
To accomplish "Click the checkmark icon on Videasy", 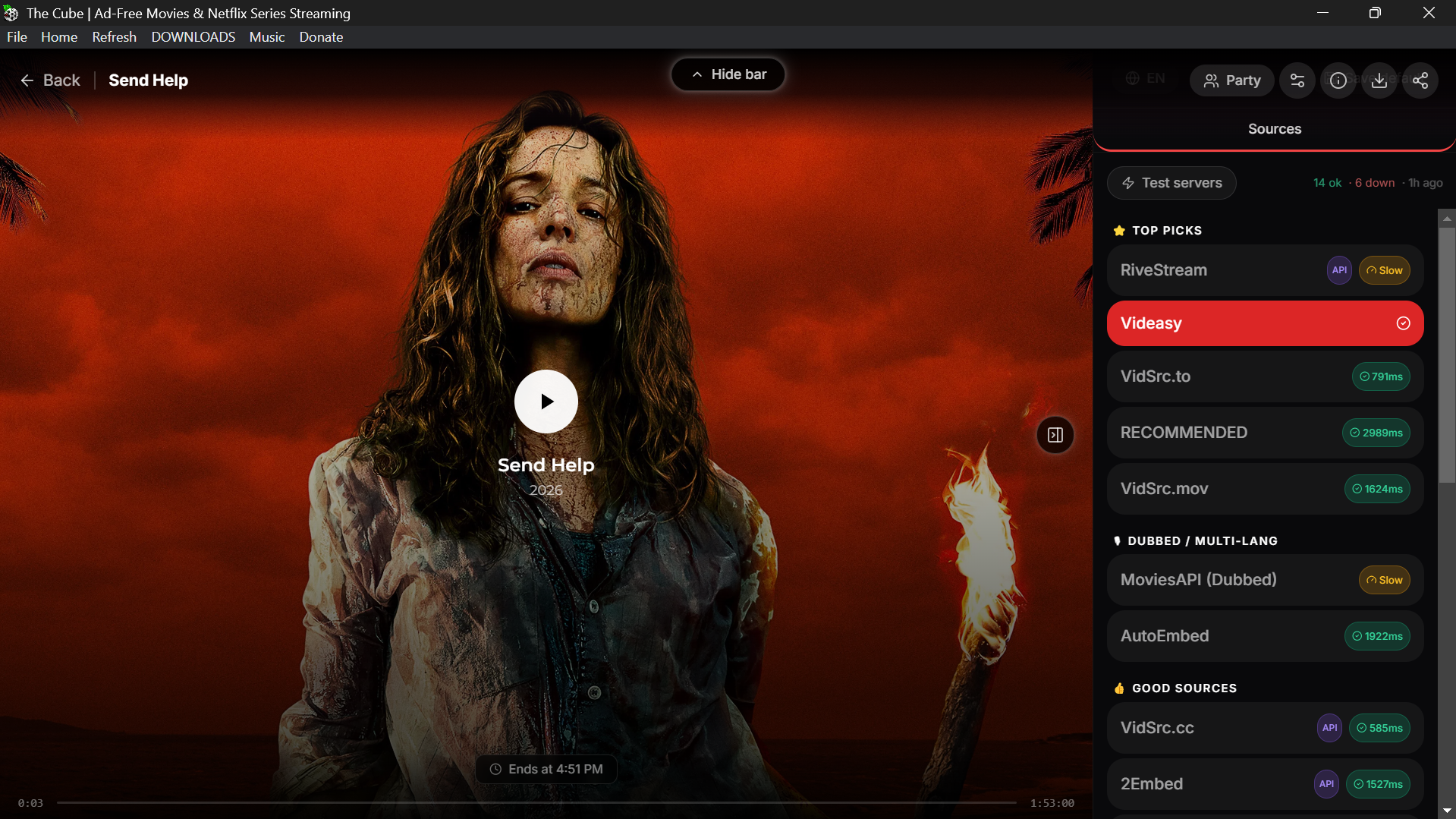I will [x=1404, y=323].
